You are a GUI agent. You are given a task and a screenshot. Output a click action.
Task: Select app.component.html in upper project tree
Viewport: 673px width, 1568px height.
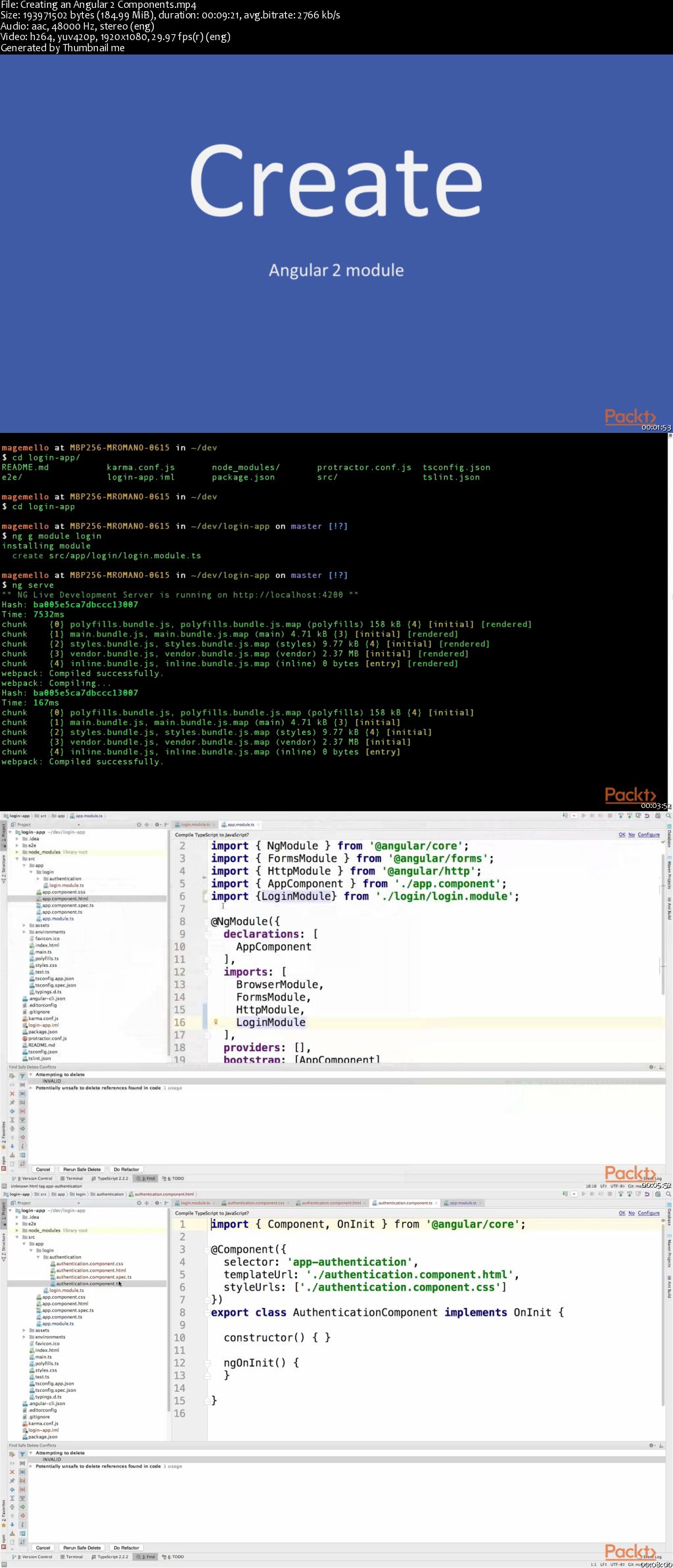[x=65, y=899]
